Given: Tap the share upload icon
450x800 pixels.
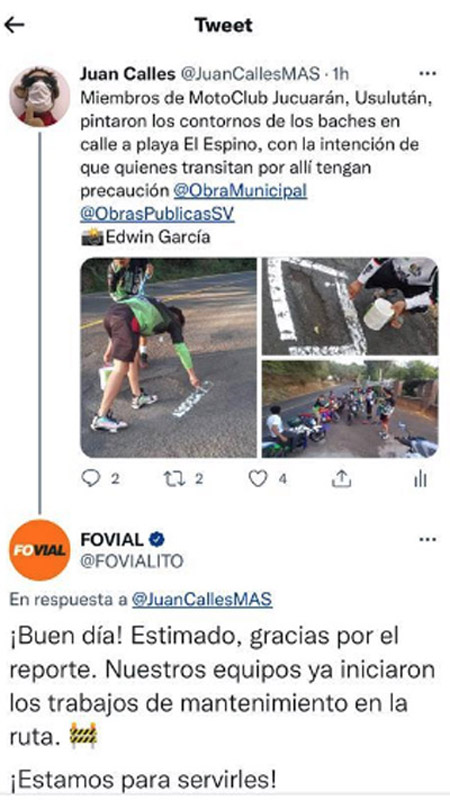Looking at the screenshot, I should pyautogui.click(x=342, y=478).
